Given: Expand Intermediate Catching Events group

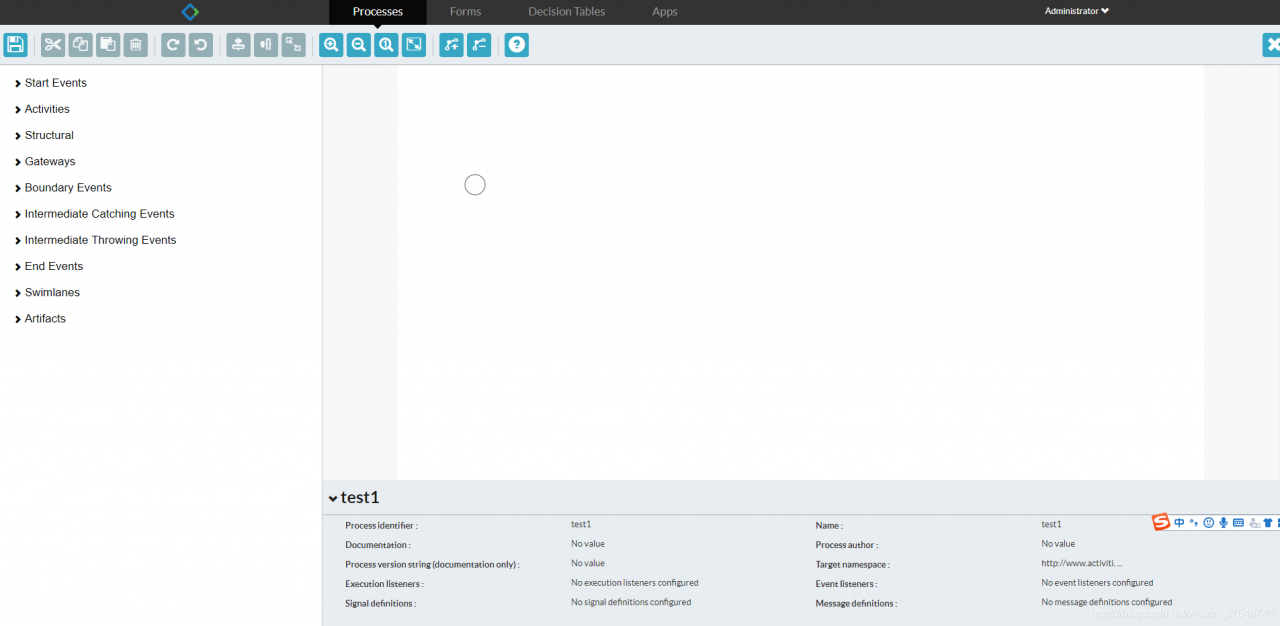Looking at the screenshot, I should click(x=94, y=214).
